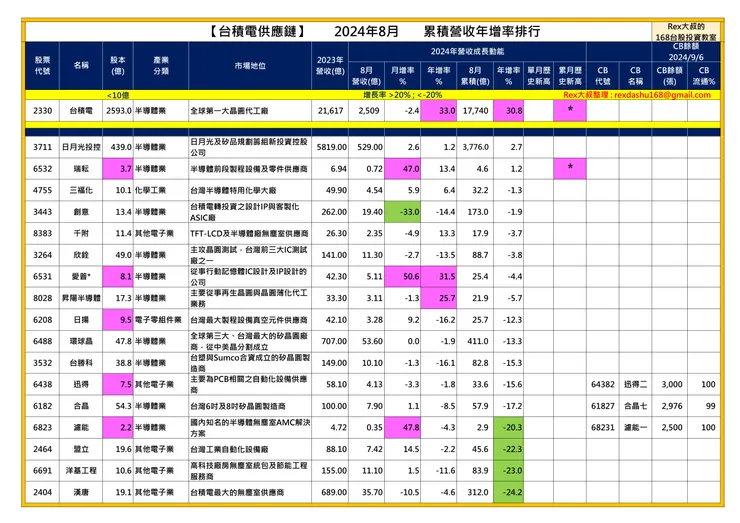Click the 市場地位 column header
Viewport: 740px width, 523px height.
250,66
